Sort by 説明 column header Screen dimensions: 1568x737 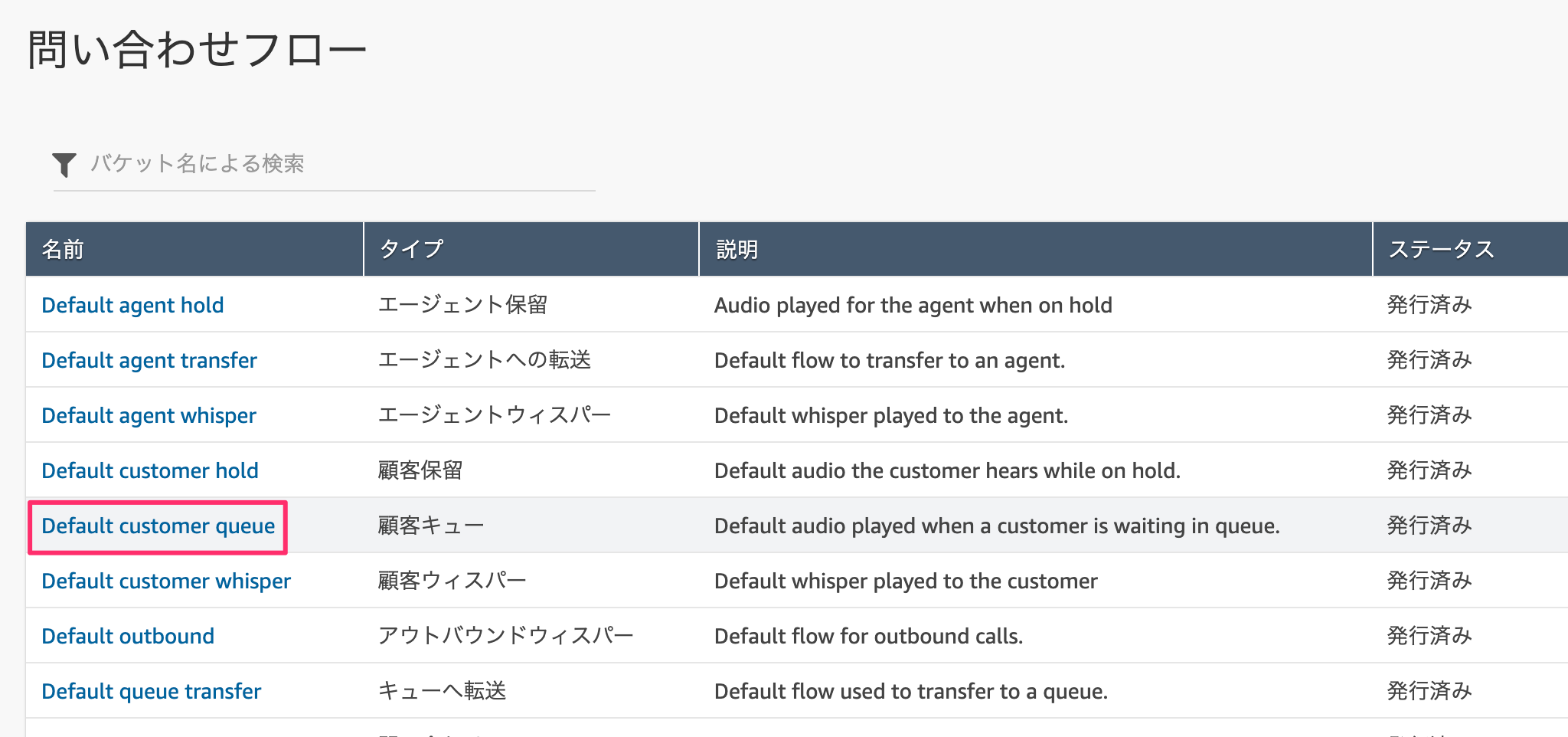(737, 249)
